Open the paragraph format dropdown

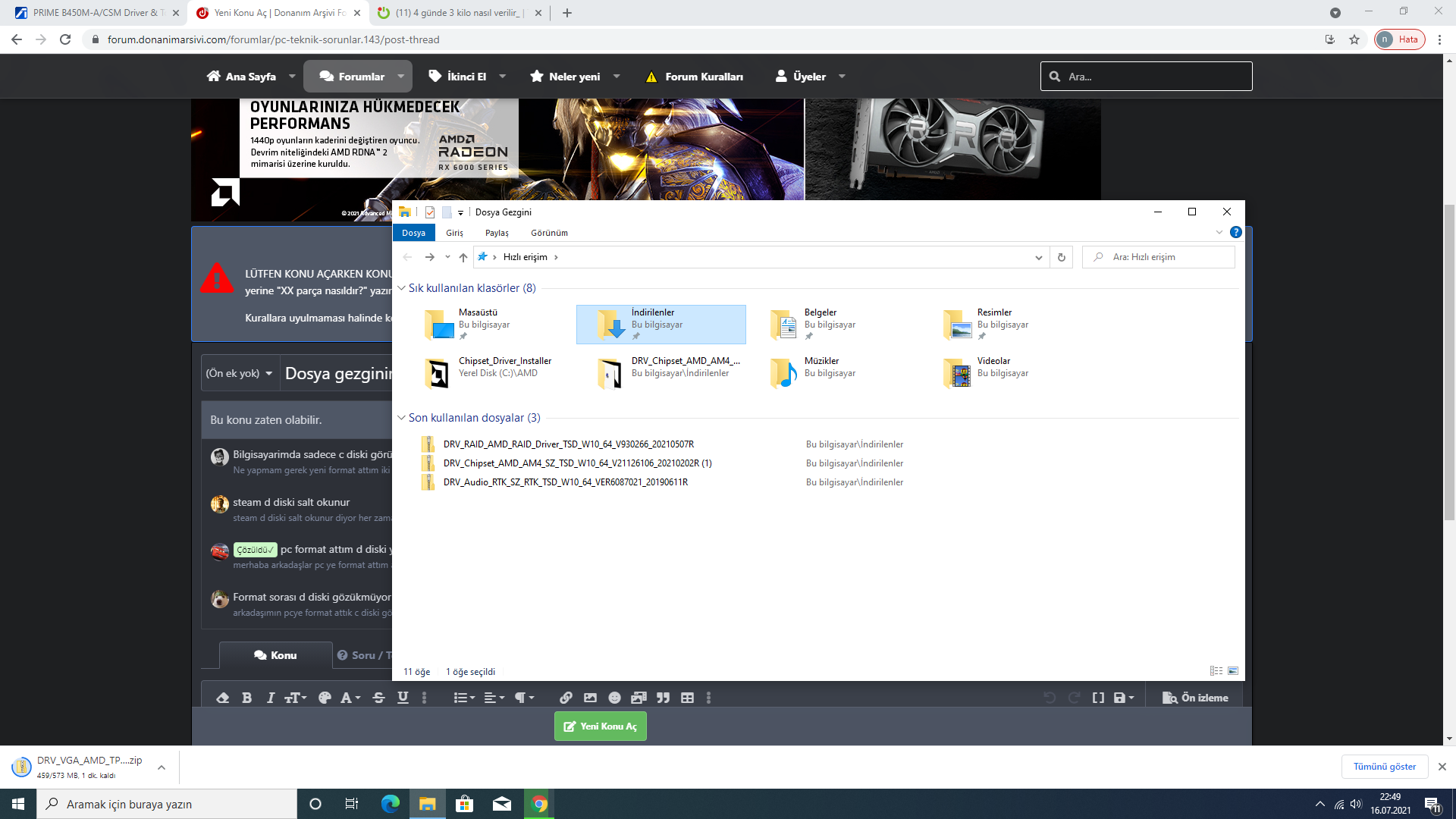tap(525, 698)
